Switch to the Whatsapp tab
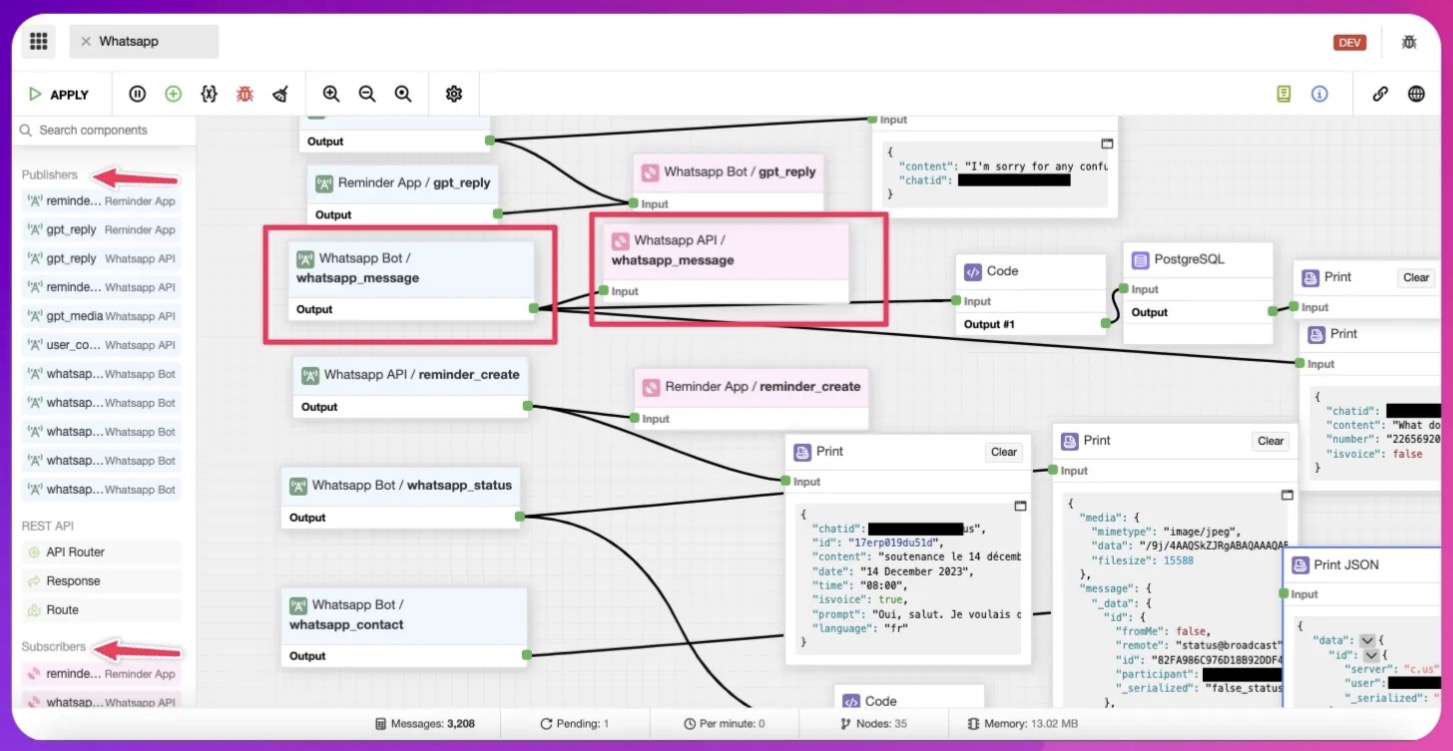 point(143,42)
